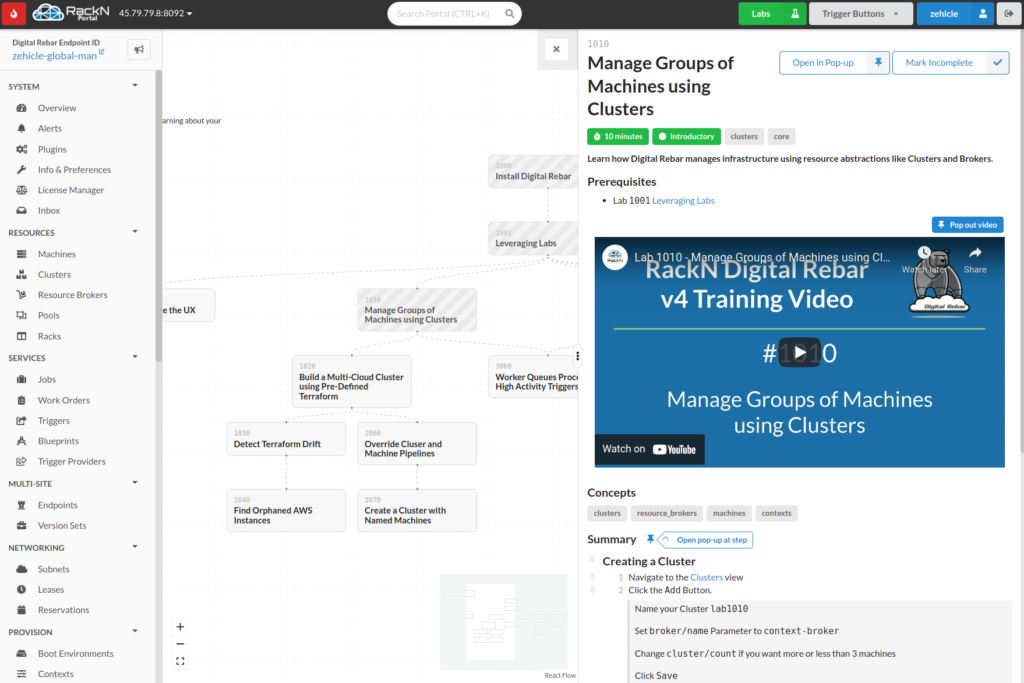Click the Plugins gears icon
The width and height of the screenshot is (1024, 683).
click(x=22, y=149)
